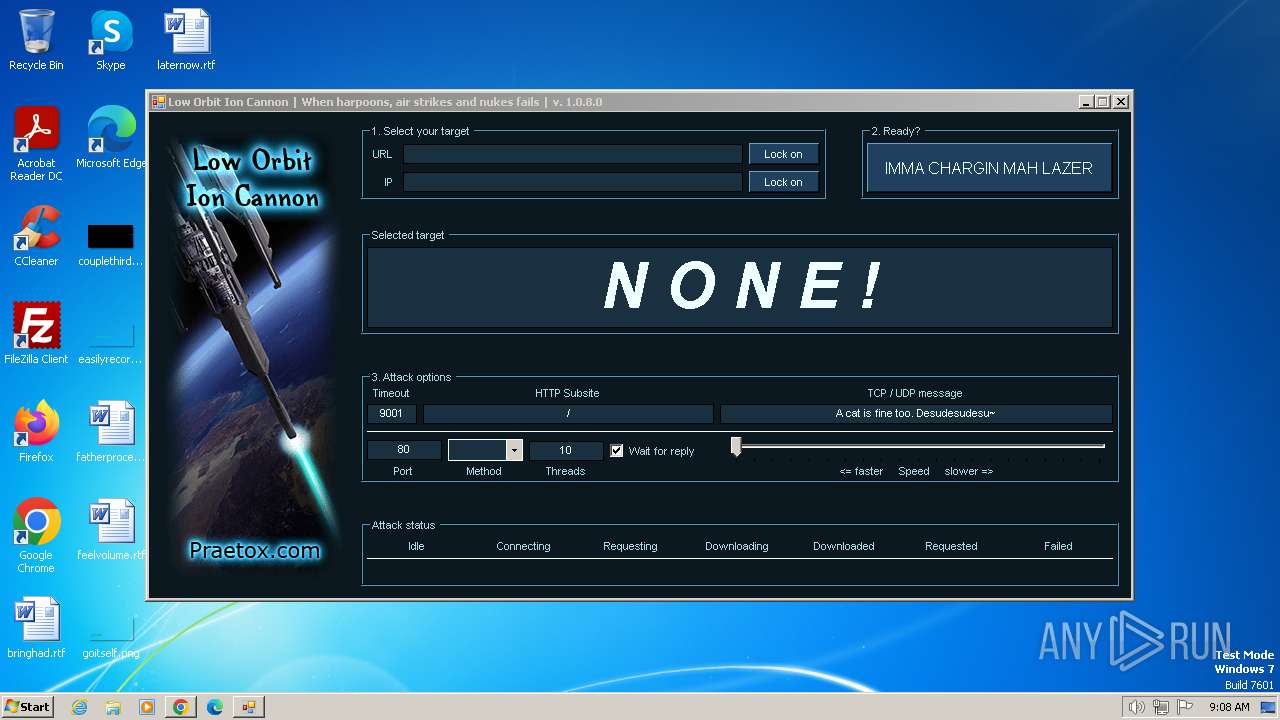Image resolution: width=1280 pixels, height=720 pixels.
Task: Select the laternow.rtf desktop file
Action: [x=186, y=40]
